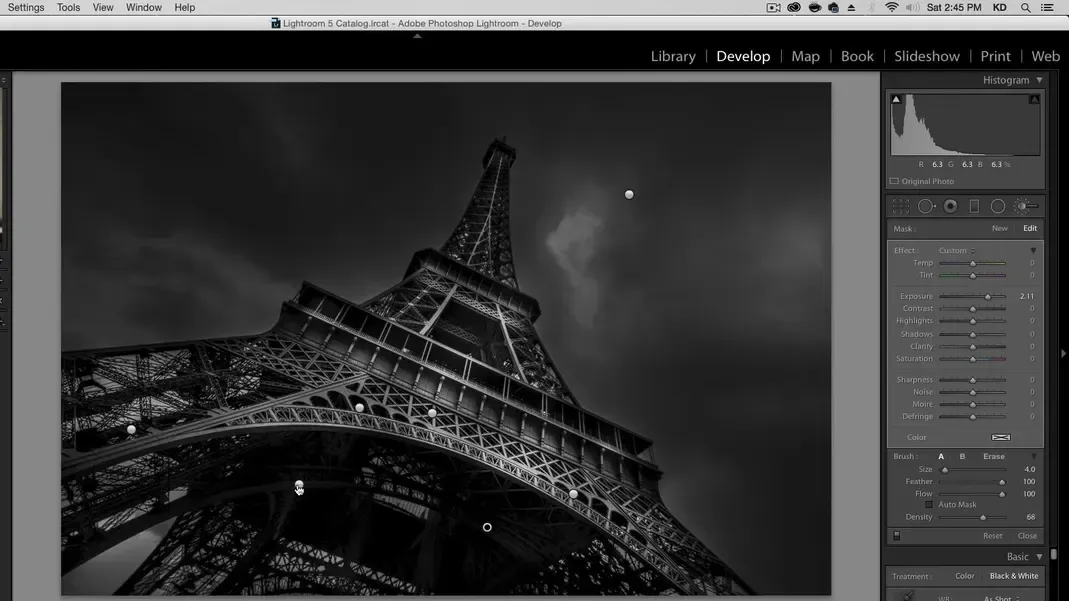The image size is (1069, 601).
Task: Open the Window menu
Action: 143,7
